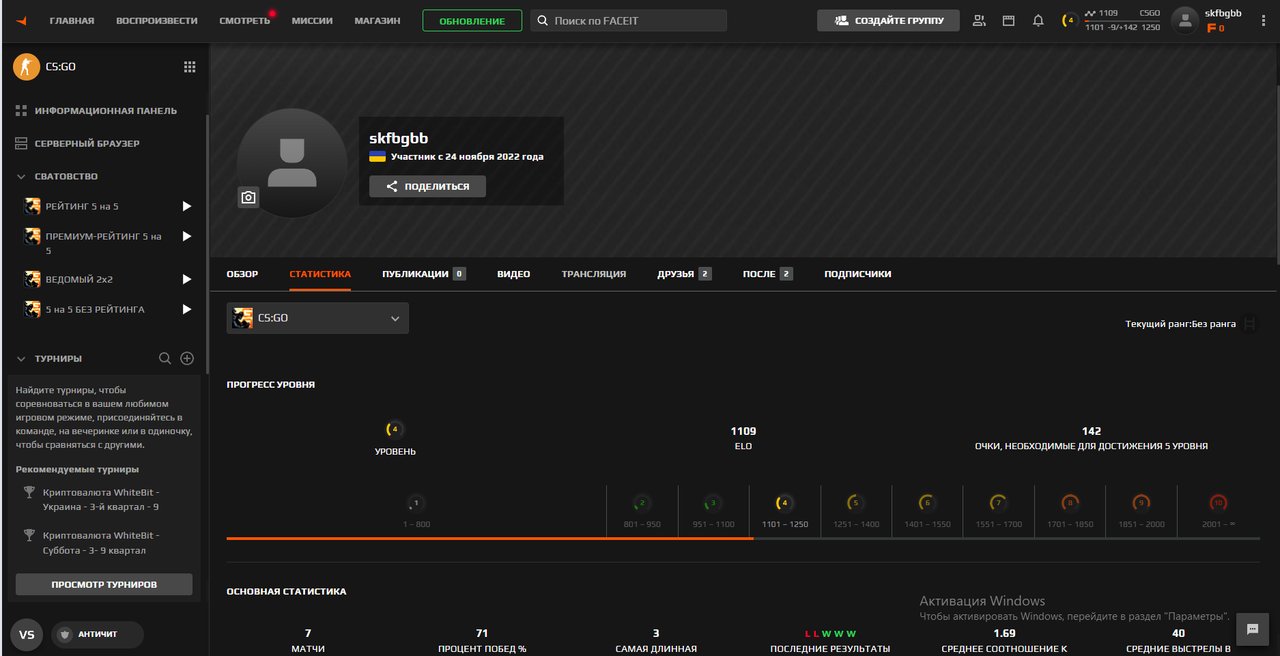Switch to ПОСЛЕ tab

tap(768, 274)
